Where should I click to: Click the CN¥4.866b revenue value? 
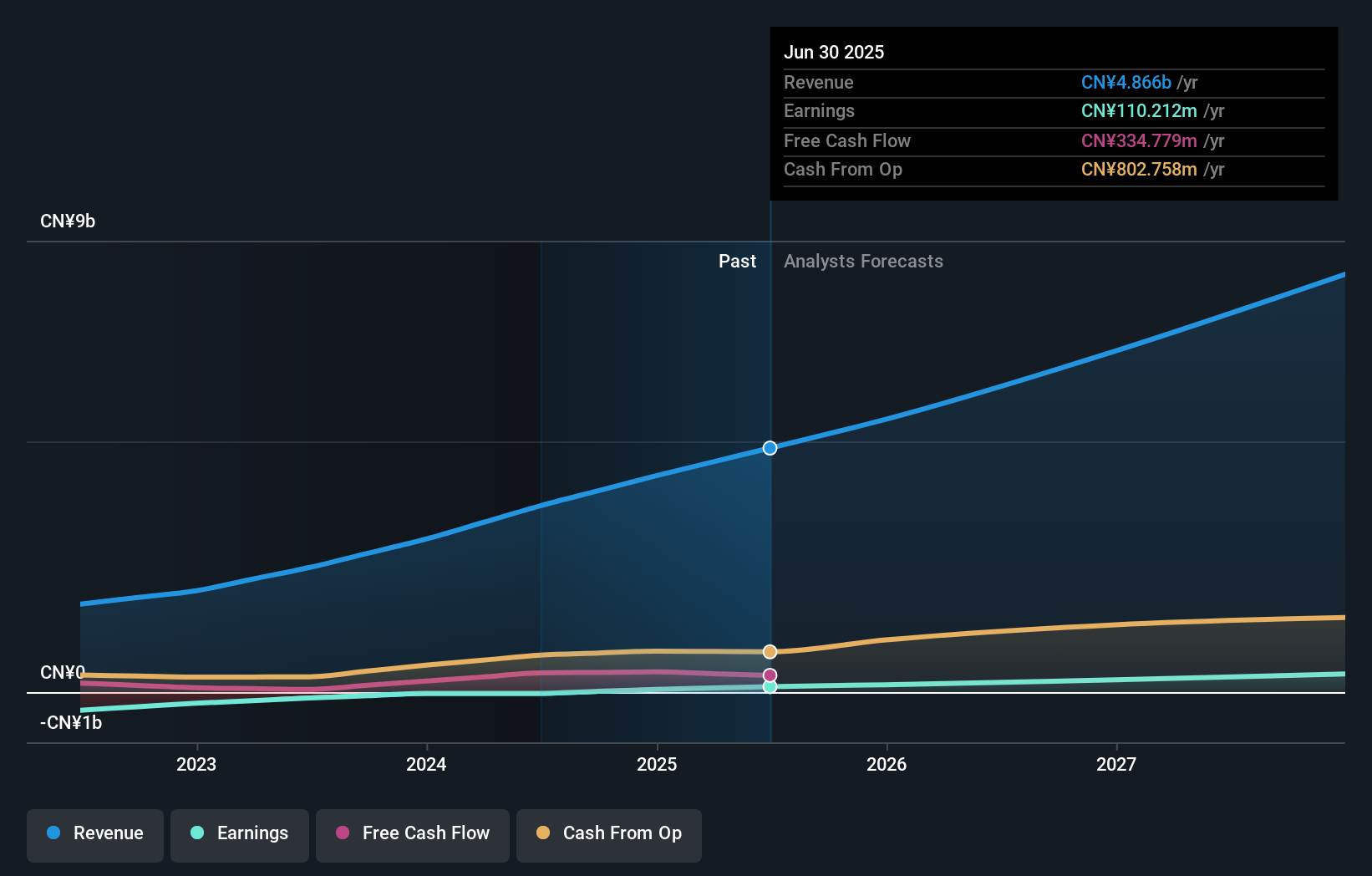pyautogui.click(x=1126, y=83)
